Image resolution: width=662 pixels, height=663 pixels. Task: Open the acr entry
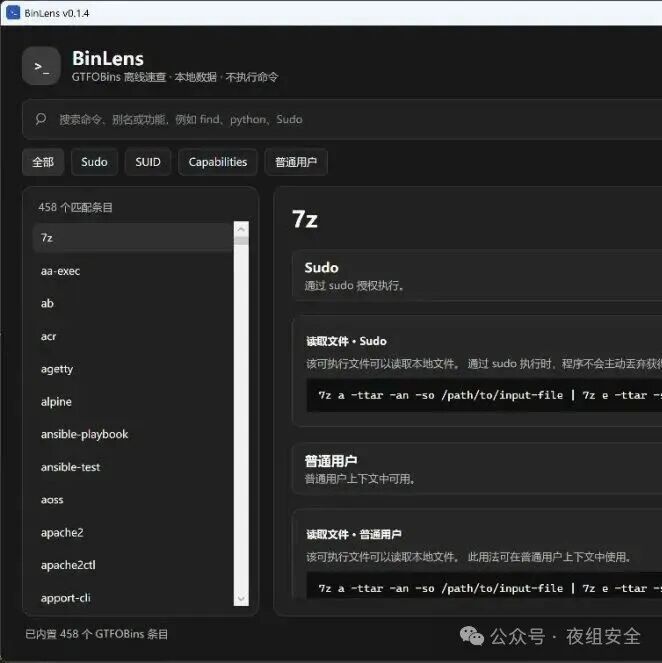click(133, 337)
